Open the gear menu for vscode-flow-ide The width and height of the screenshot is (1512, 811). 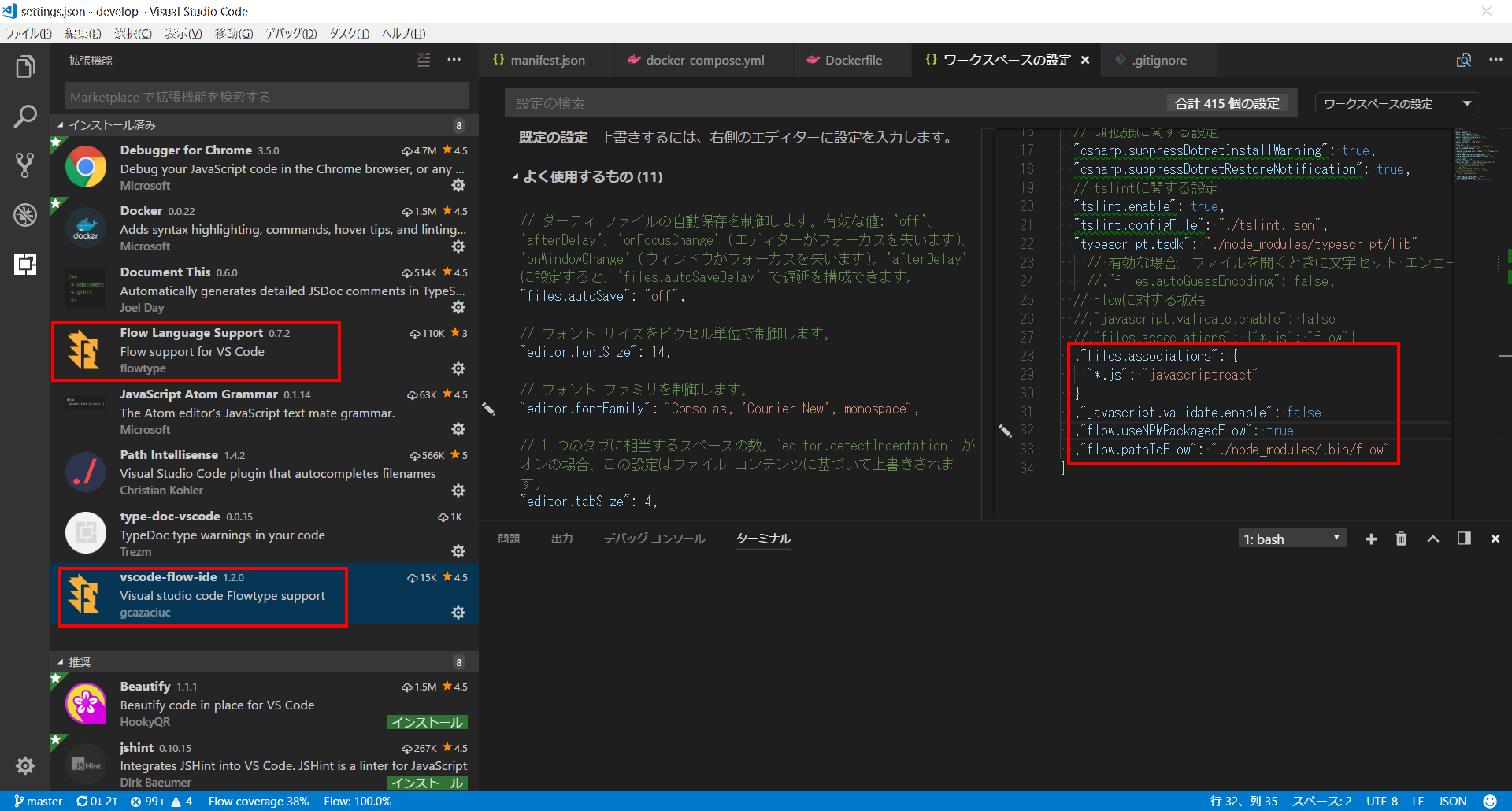[458, 613]
